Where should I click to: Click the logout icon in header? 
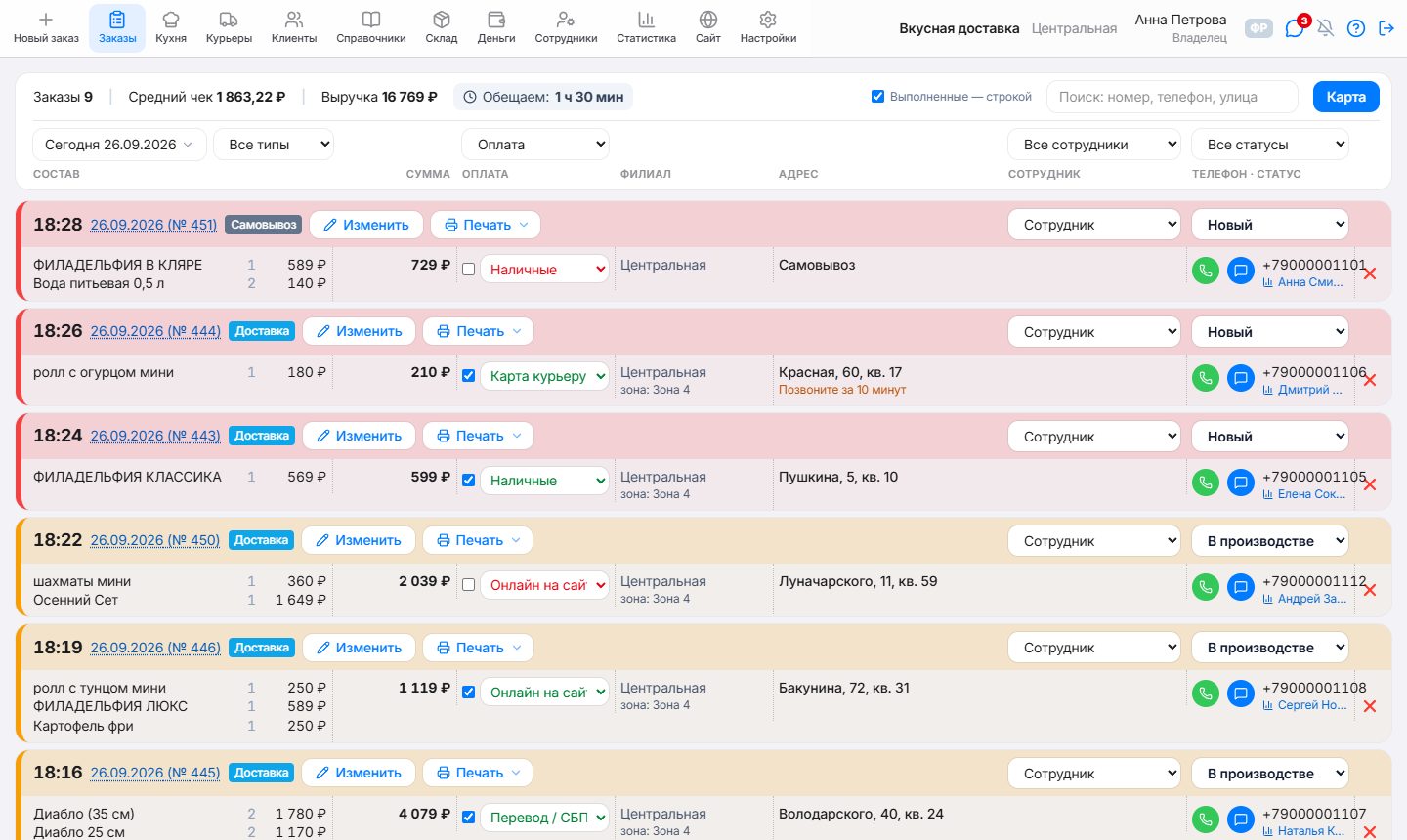click(x=1386, y=28)
